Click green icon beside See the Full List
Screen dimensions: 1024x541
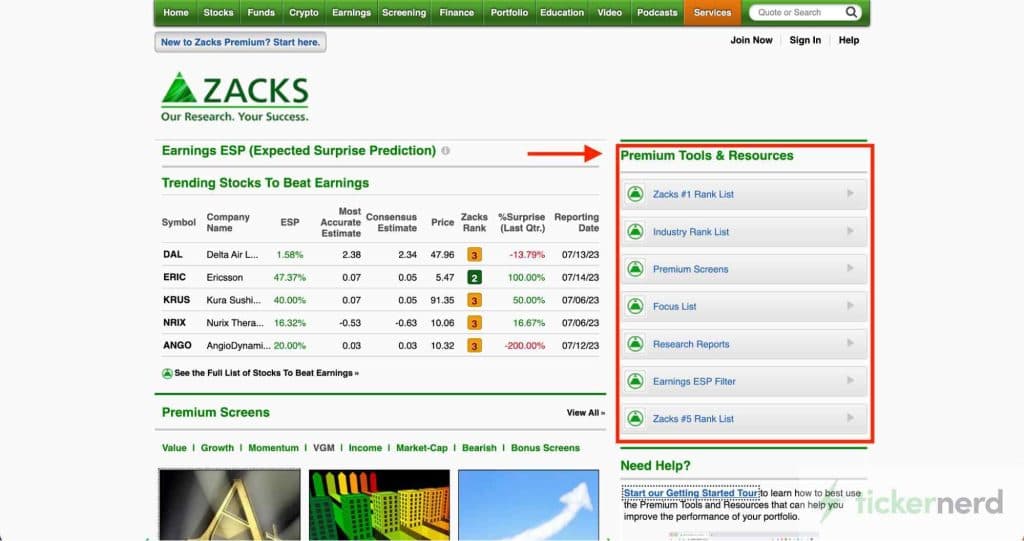[167, 373]
